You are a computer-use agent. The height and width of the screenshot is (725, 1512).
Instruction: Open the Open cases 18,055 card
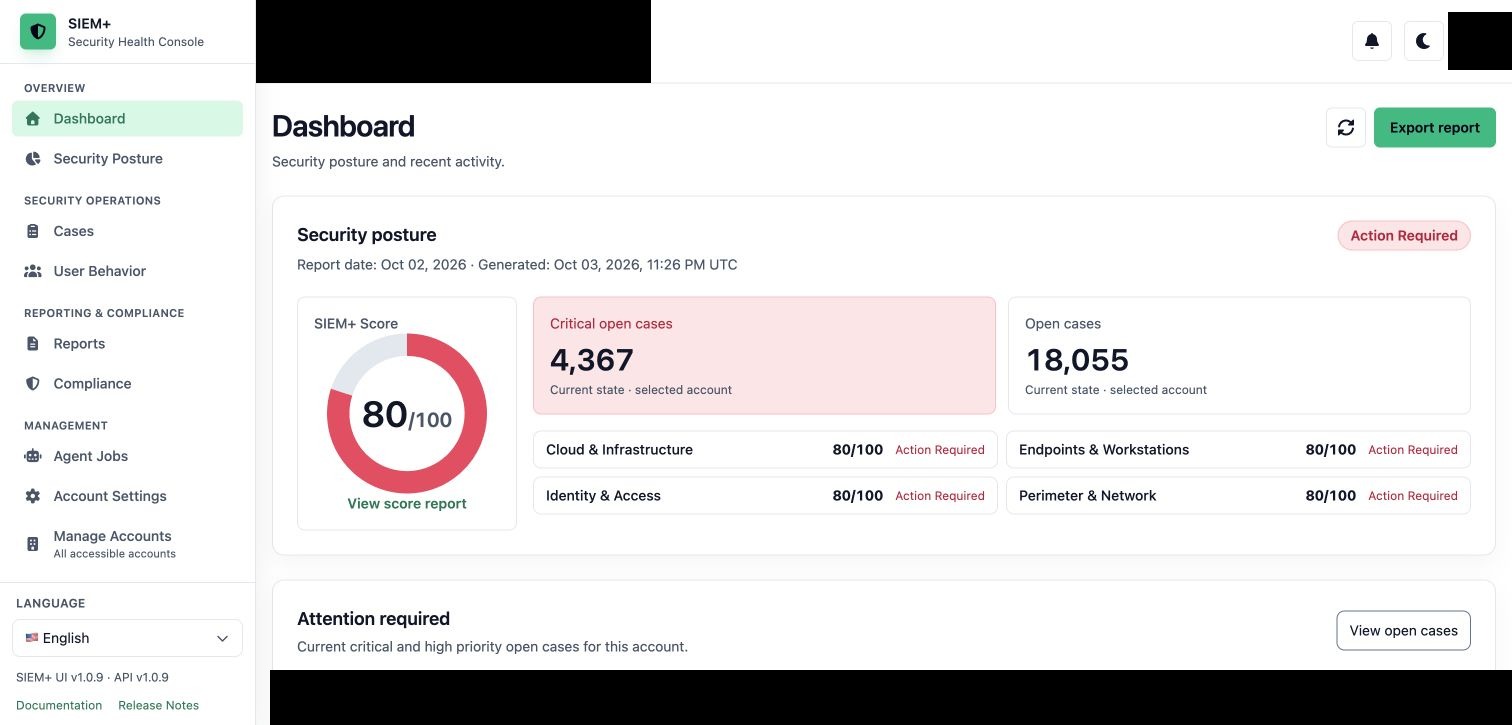1239,355
